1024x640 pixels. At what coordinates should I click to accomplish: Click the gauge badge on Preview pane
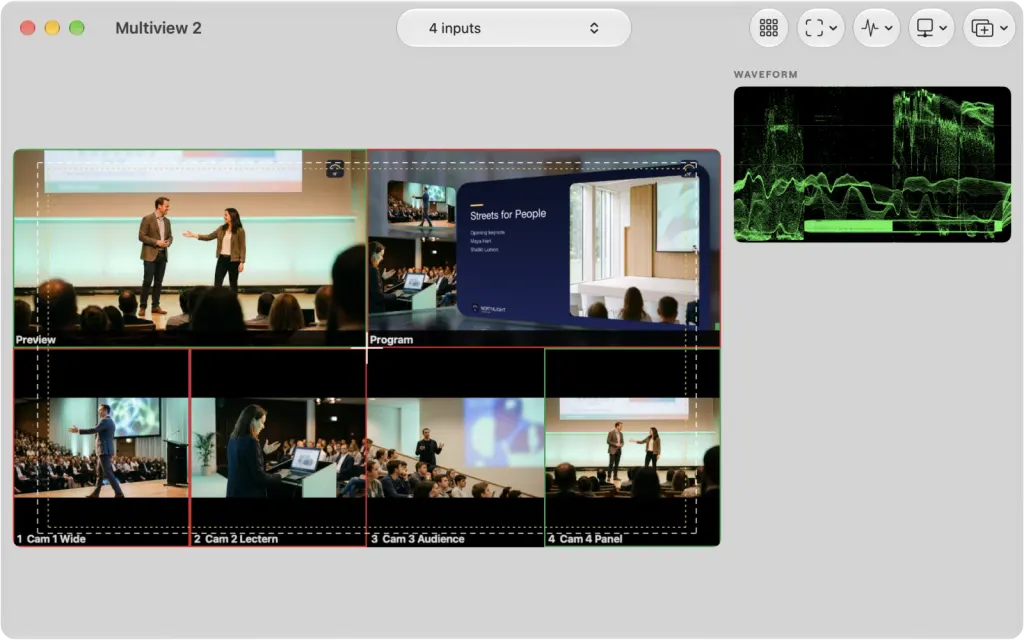tap(335, 169)
